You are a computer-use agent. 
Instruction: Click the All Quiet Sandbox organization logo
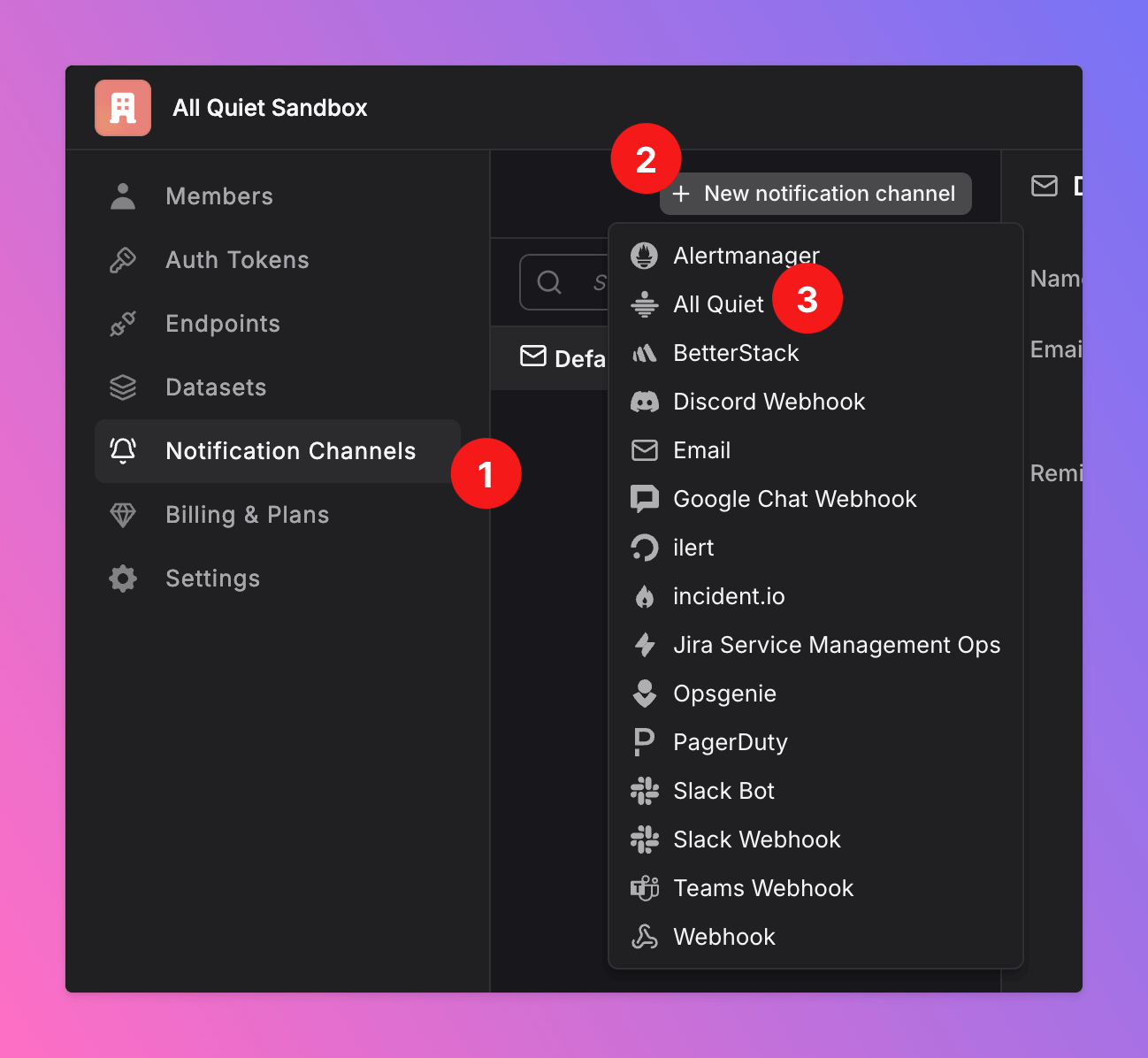coord(123,108)
